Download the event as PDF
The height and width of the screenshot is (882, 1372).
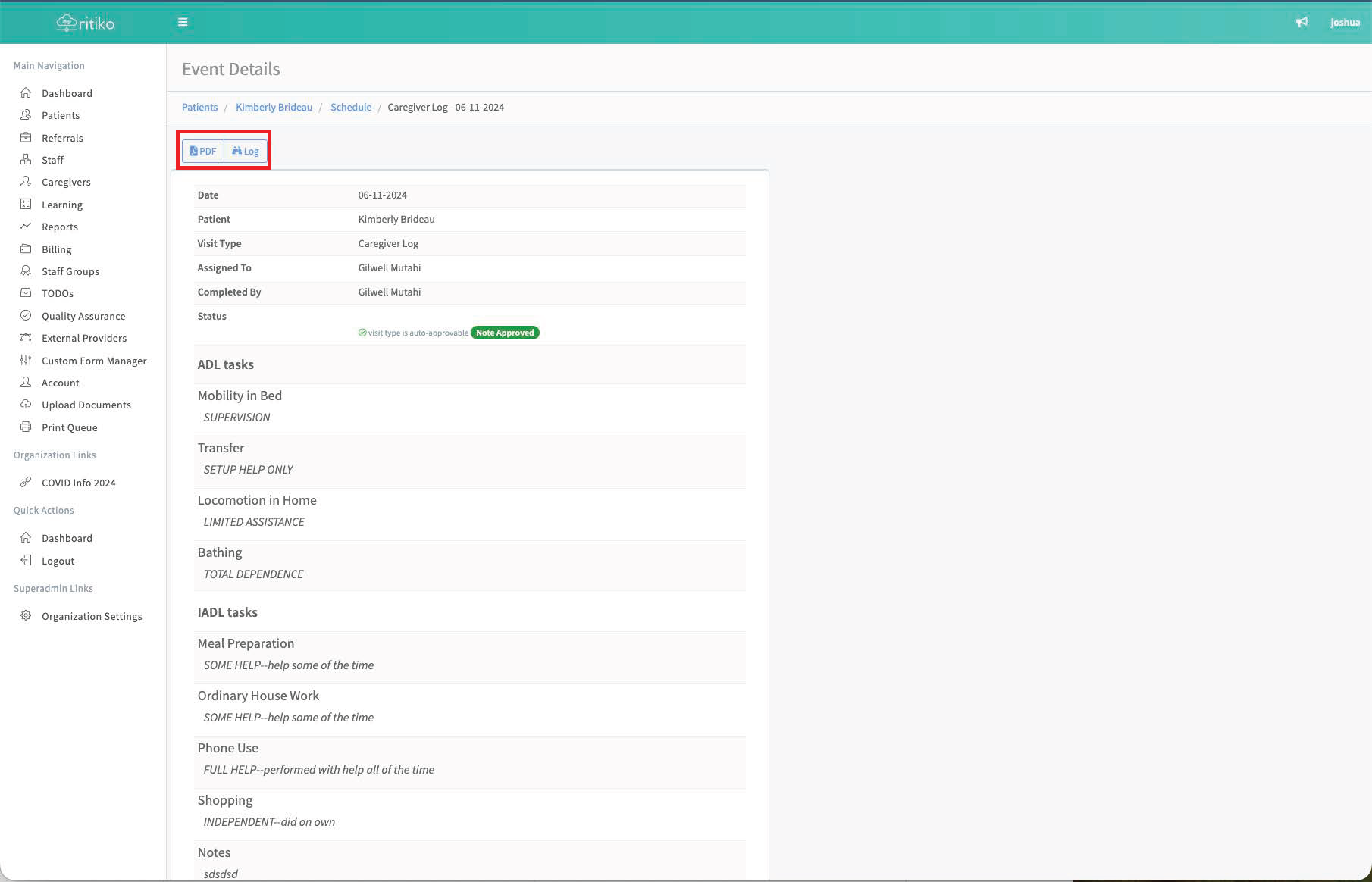click(203, 151)
